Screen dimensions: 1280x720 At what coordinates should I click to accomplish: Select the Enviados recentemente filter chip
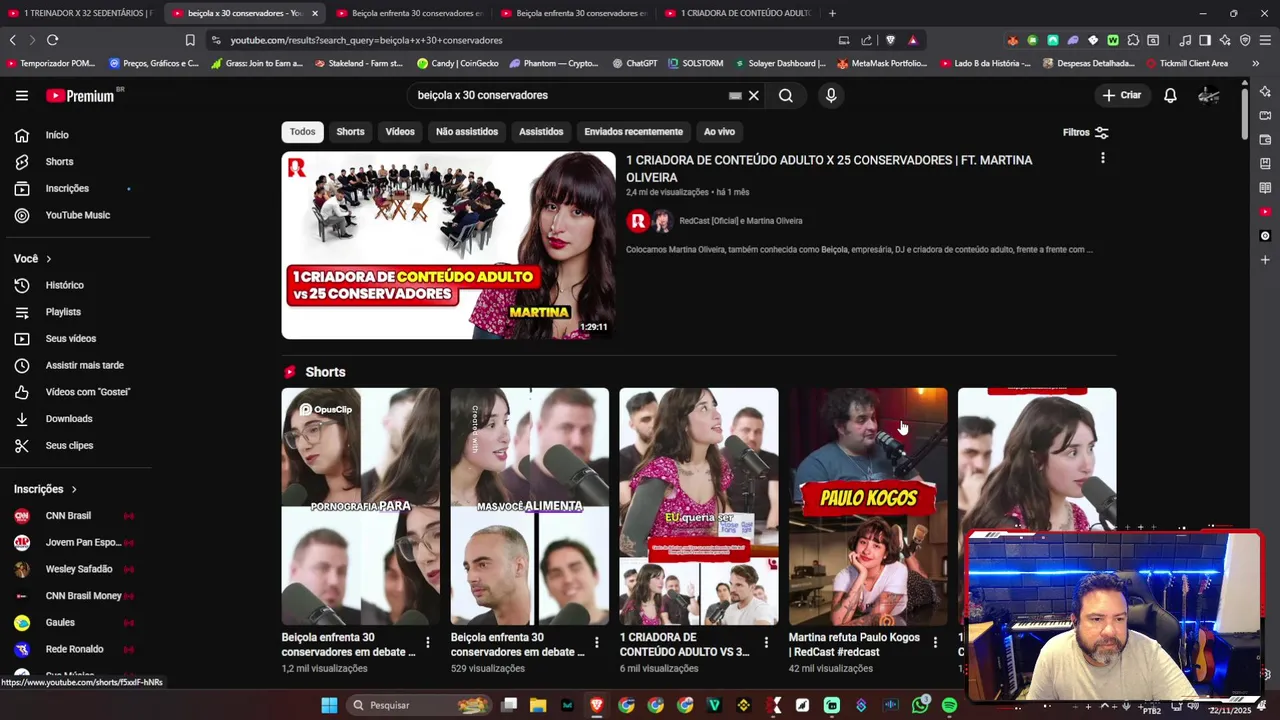point(633,132)
